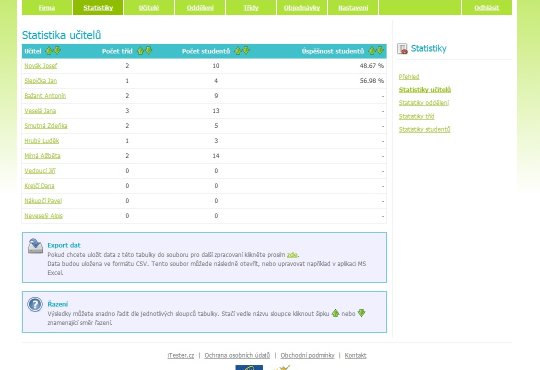The image size is (540, 370).
Task: Click the Export dat heading
Action: coord(64,245)
